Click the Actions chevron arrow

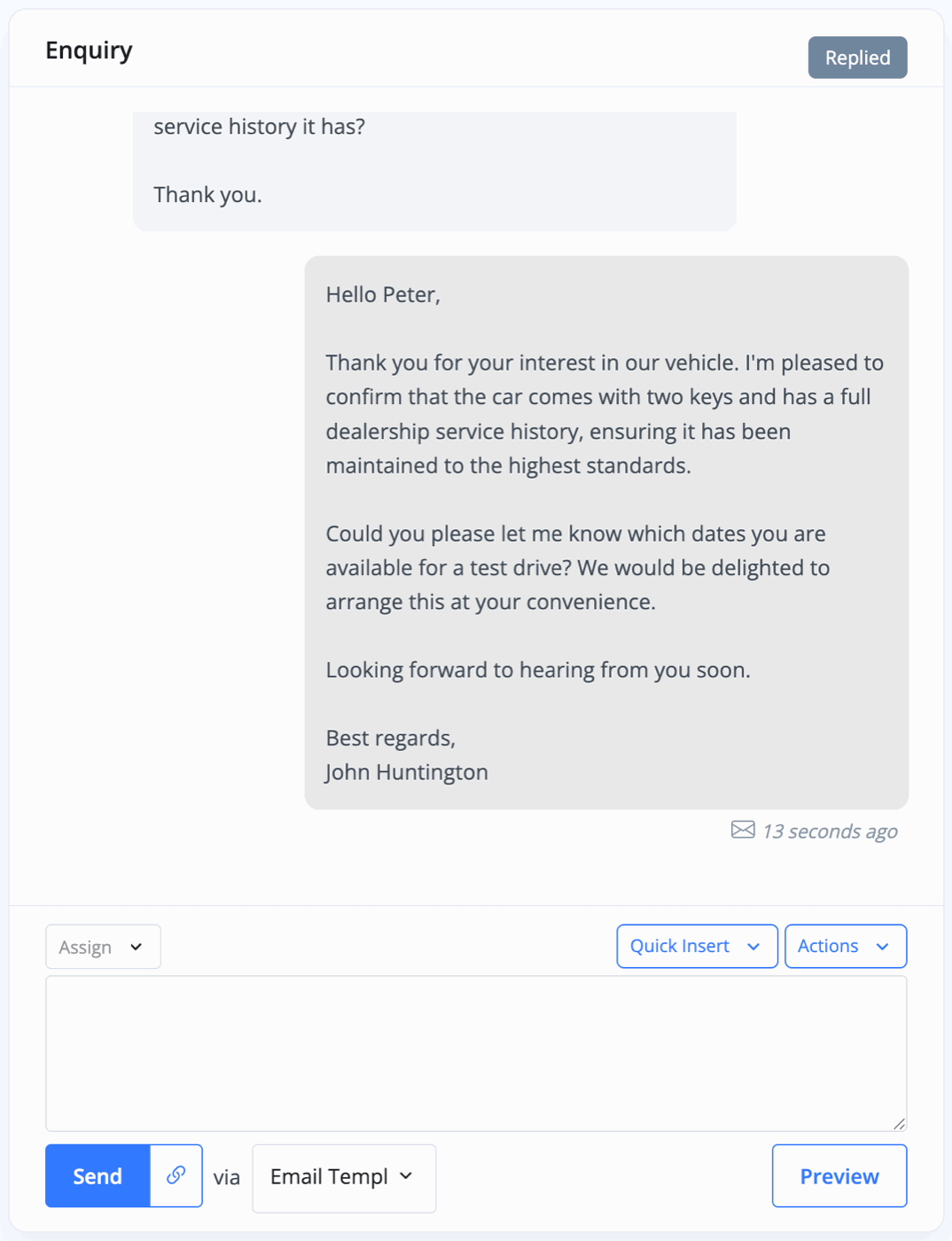click(x=882, y=947)
